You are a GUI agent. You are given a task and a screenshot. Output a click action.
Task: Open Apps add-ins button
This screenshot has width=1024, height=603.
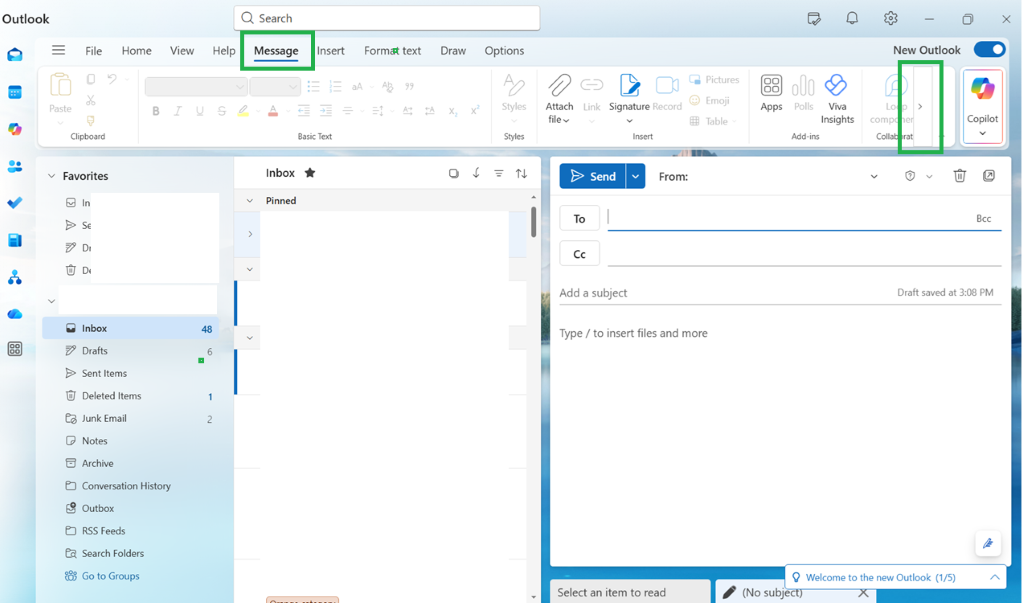click(x=771, y=93)
